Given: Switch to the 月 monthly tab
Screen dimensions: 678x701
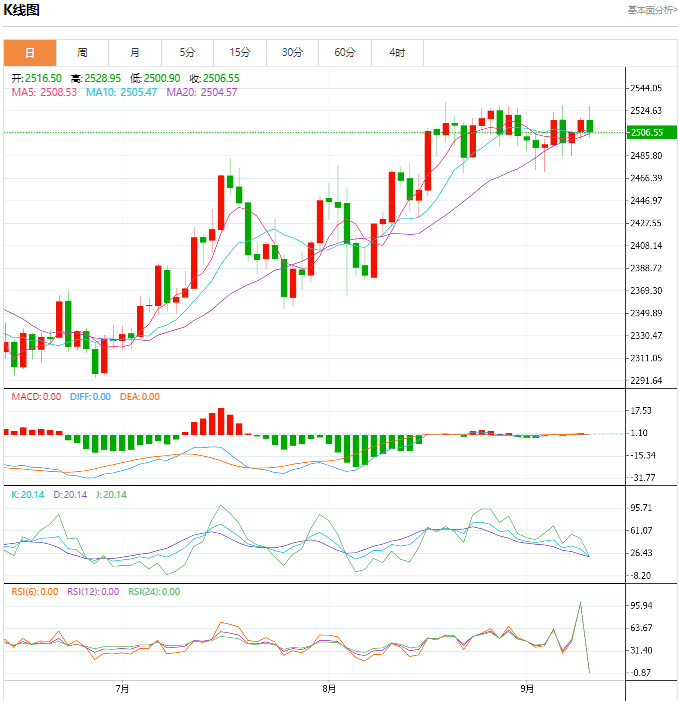Looking at the screenshot, I should (x=135, y=53).
